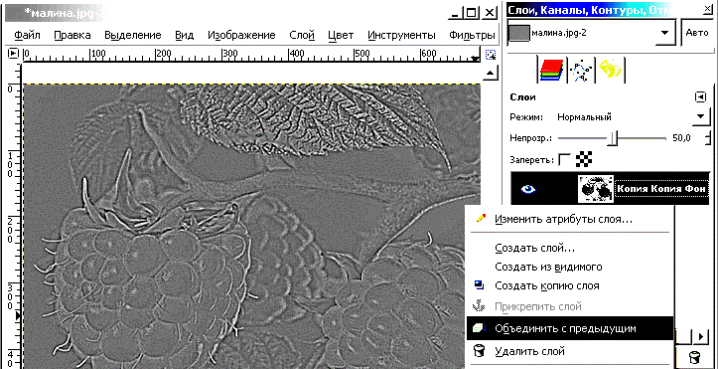This screenshot has height=369, width=718.
Task: Hide the Копия Копия Фон layer
Action: pyautogui.click(x=529, y=189)
